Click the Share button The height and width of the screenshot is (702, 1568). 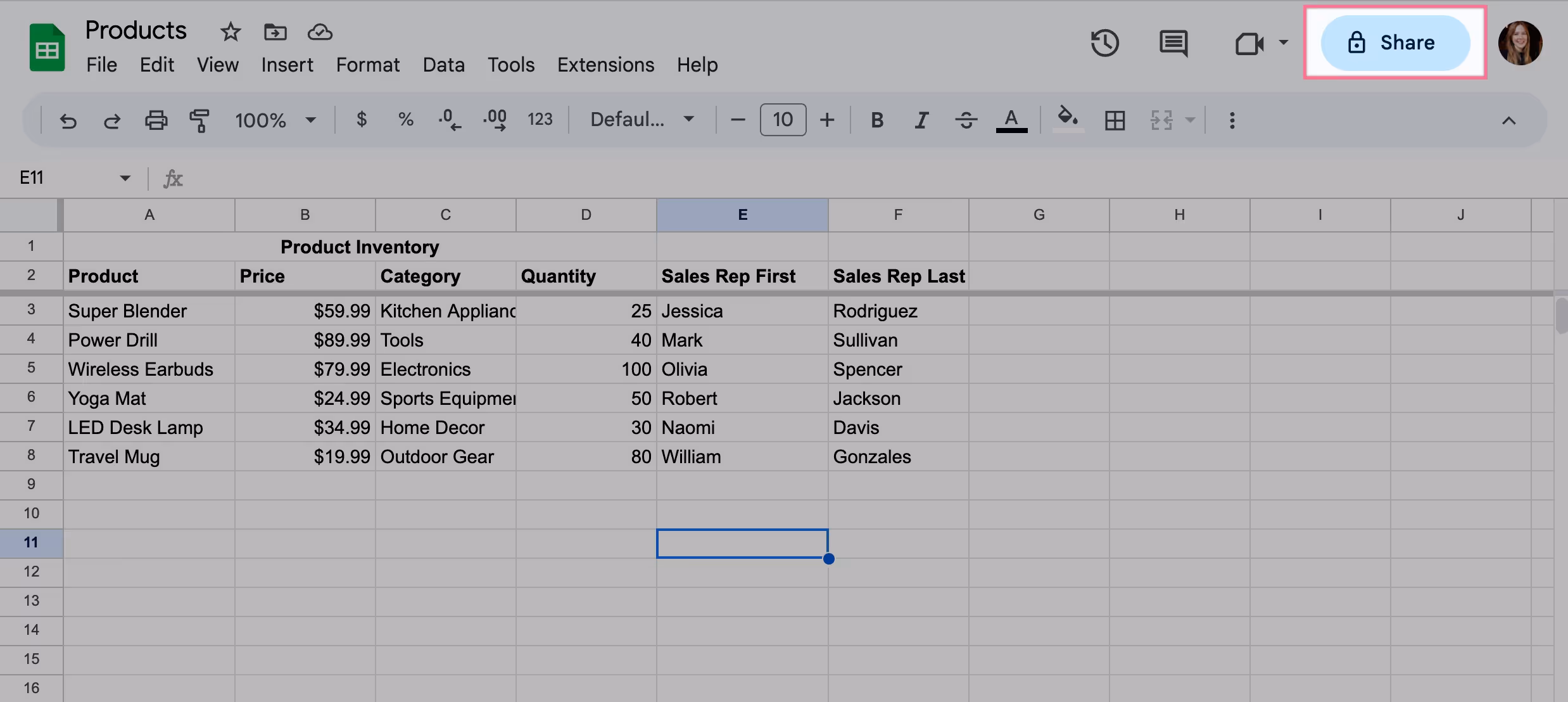1395,43
